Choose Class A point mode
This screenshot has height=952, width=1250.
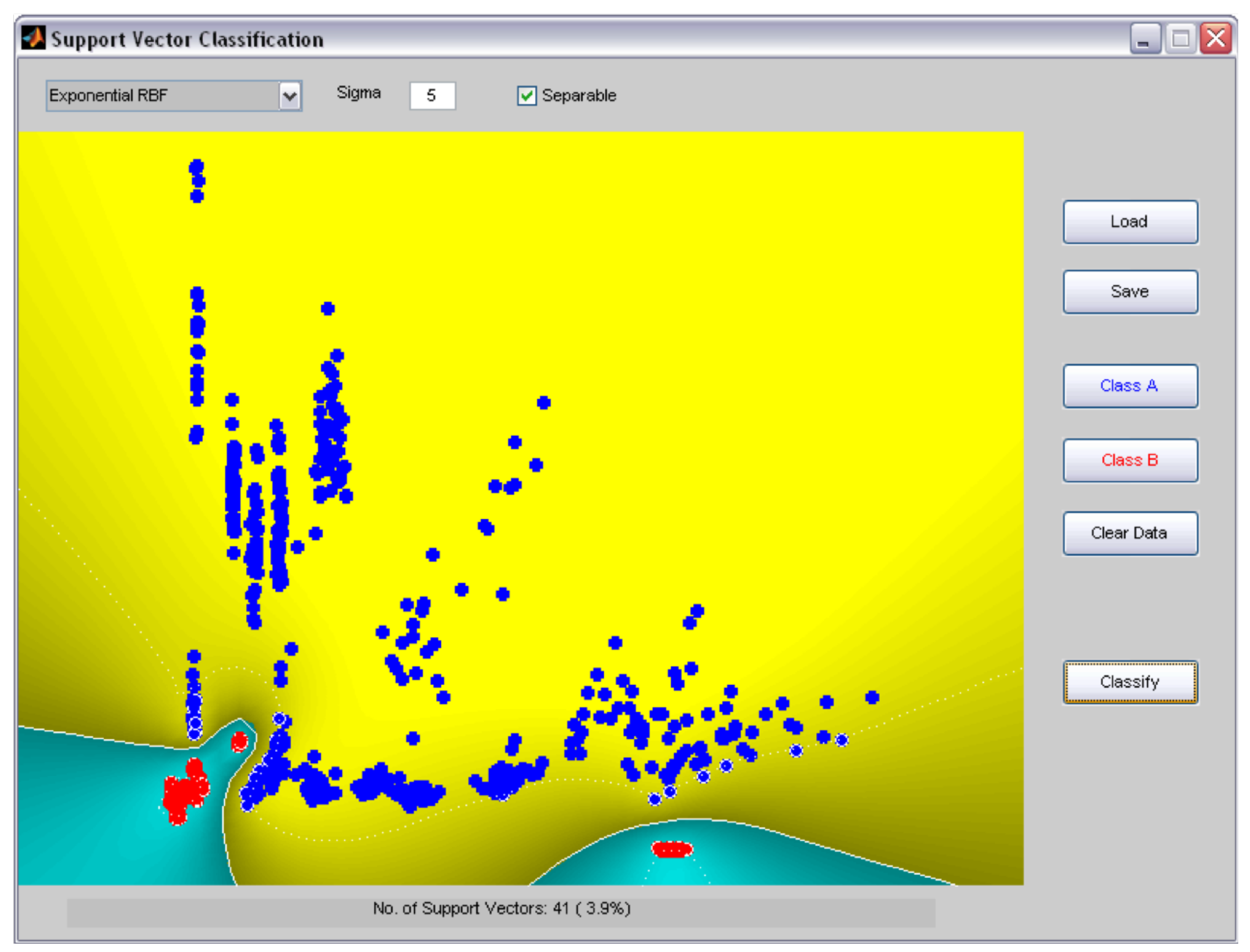[x=1130, y=386]
